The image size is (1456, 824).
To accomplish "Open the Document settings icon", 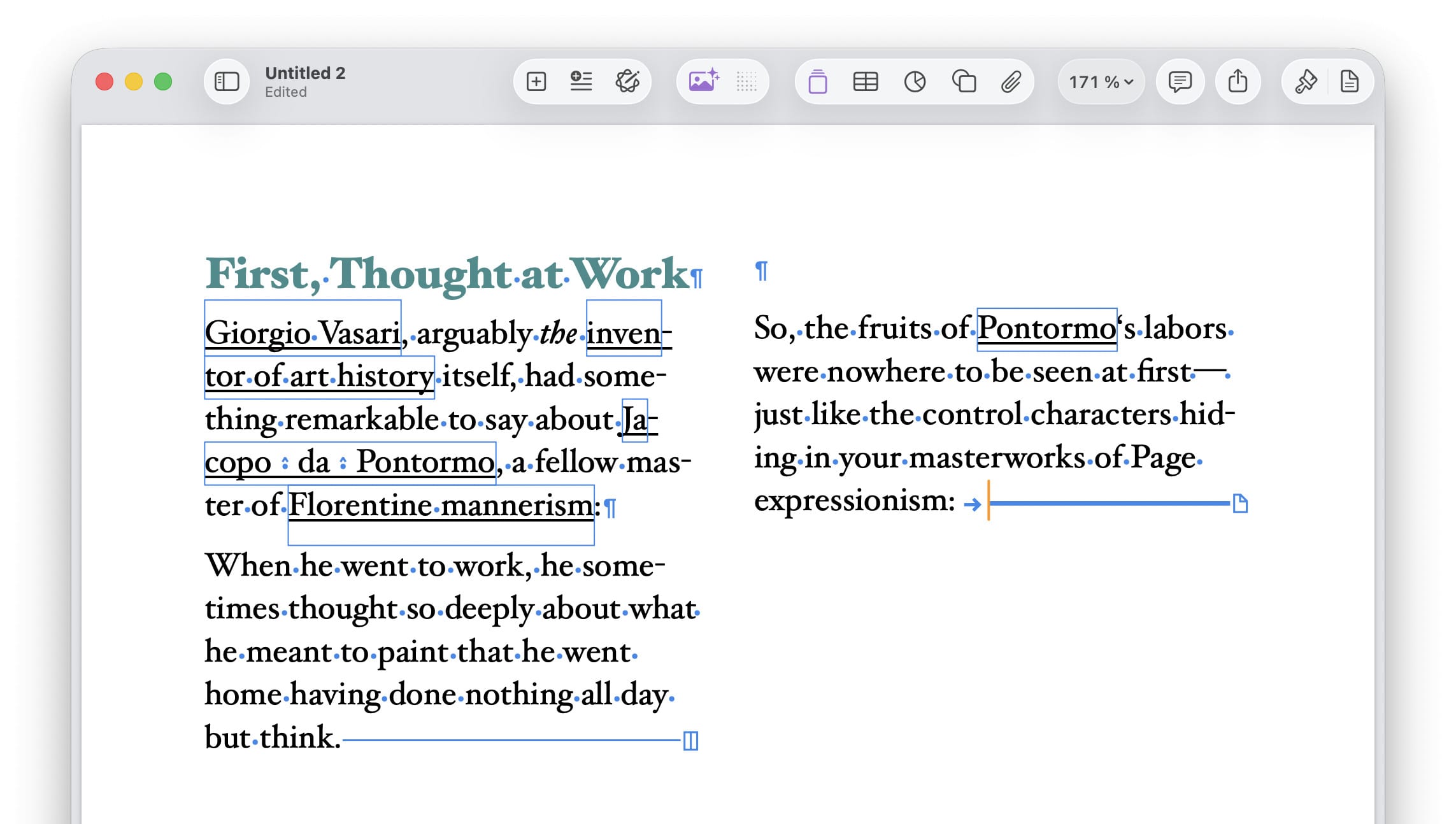I will click(1349, 82).
